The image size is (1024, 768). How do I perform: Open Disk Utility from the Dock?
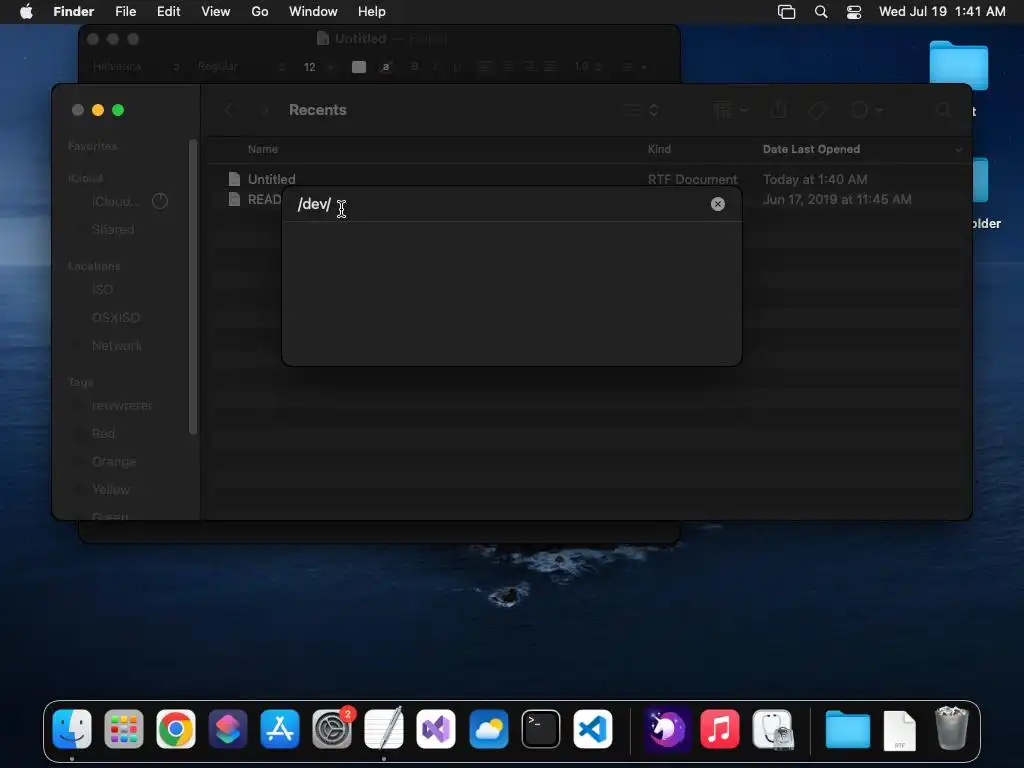772,728
